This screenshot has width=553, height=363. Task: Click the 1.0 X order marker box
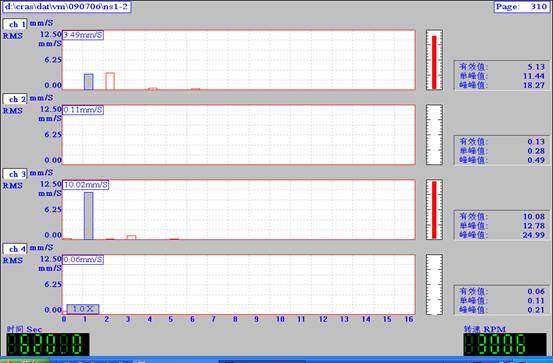(x=83, y=309)
